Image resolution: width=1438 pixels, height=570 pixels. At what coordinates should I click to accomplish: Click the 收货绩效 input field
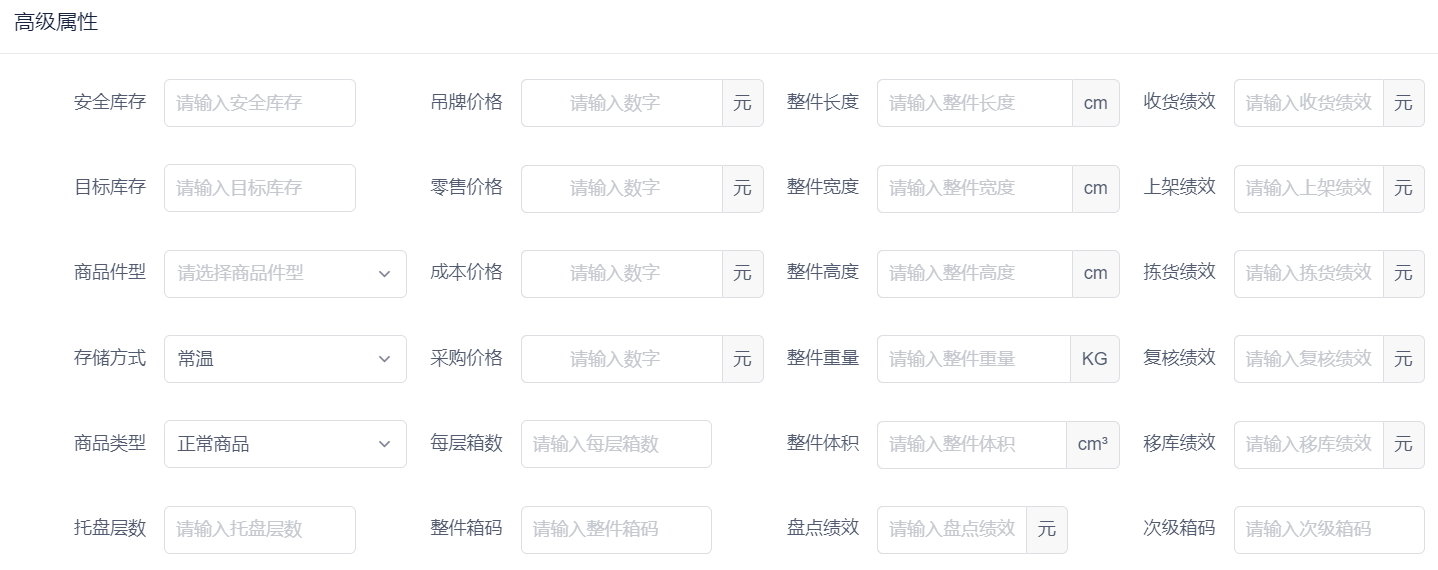pos(1309,103)
